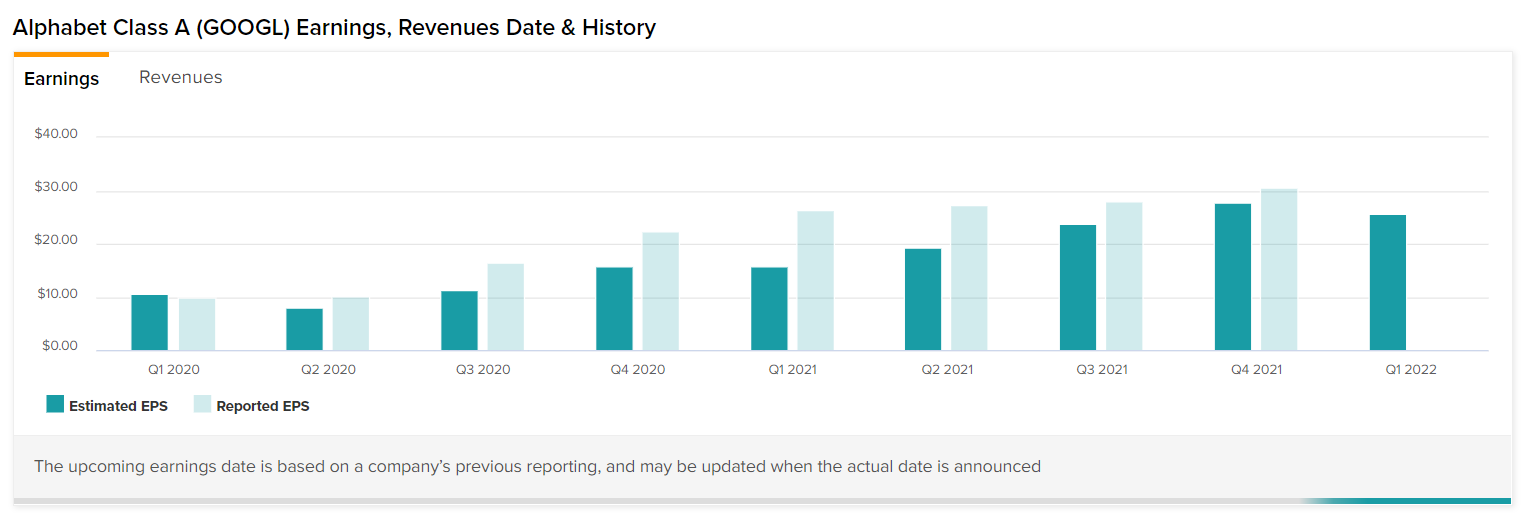
Task: Click the Q1 2021 axis label
Action: pyautogui.click(x=792, y=369)
